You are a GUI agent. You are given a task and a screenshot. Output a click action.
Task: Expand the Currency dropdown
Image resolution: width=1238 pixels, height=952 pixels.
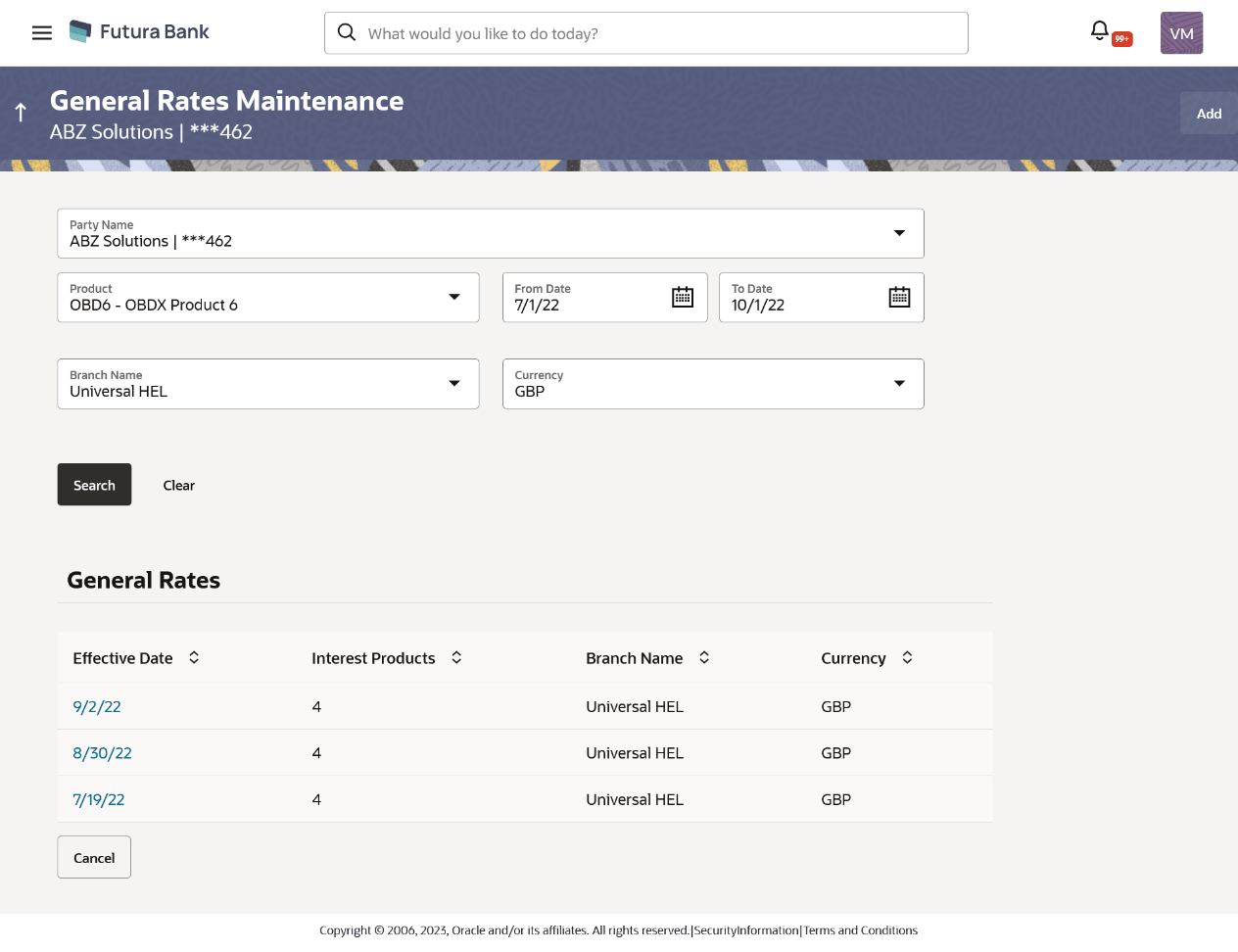(x=899, y=384)
